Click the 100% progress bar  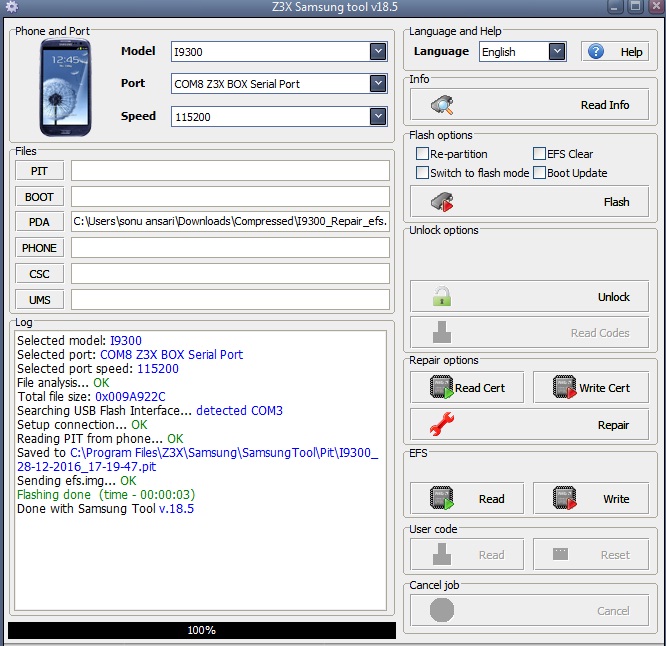click(x=202, y=630)
